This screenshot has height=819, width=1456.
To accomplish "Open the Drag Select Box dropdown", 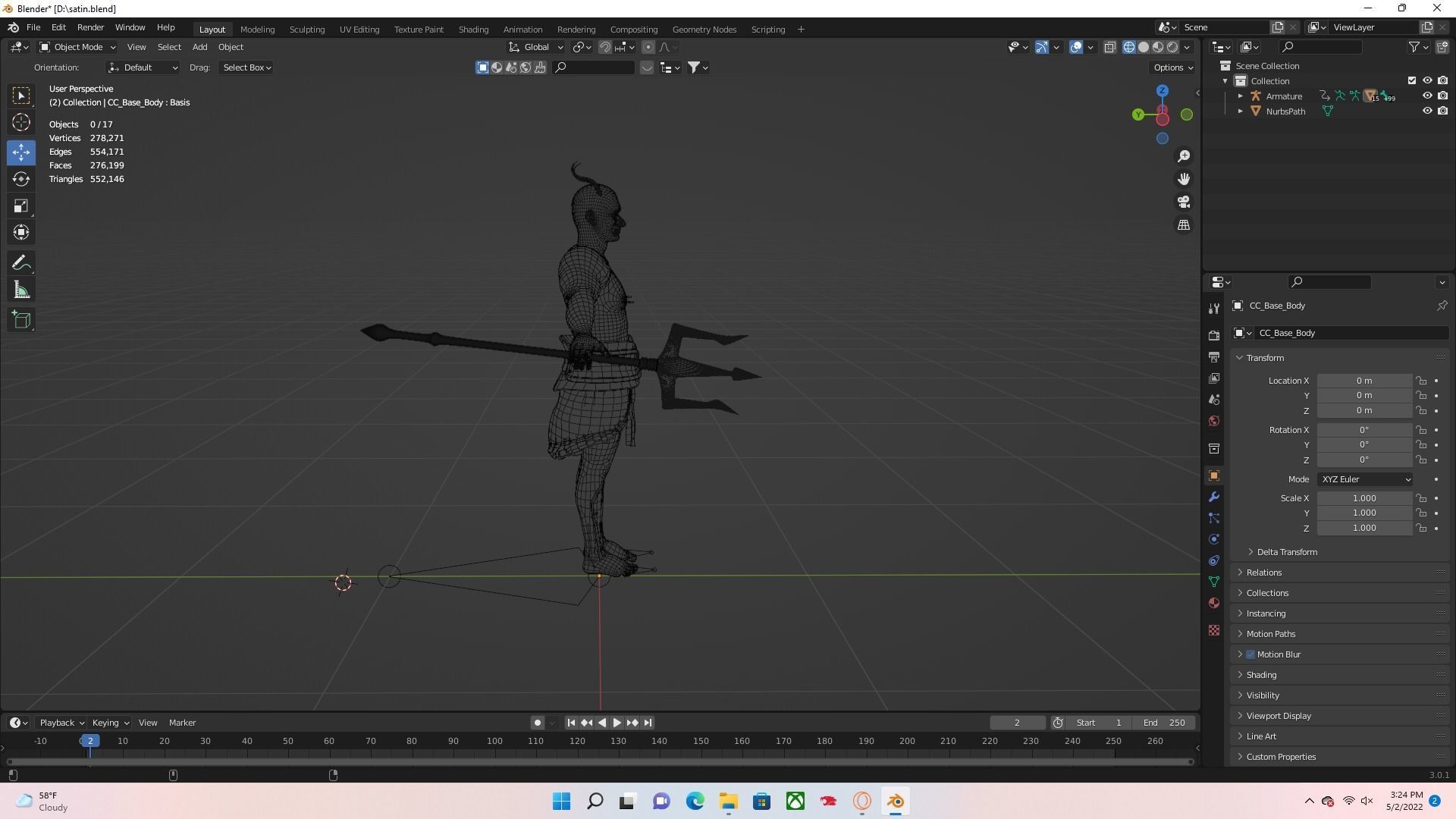I will click(246, 67).
